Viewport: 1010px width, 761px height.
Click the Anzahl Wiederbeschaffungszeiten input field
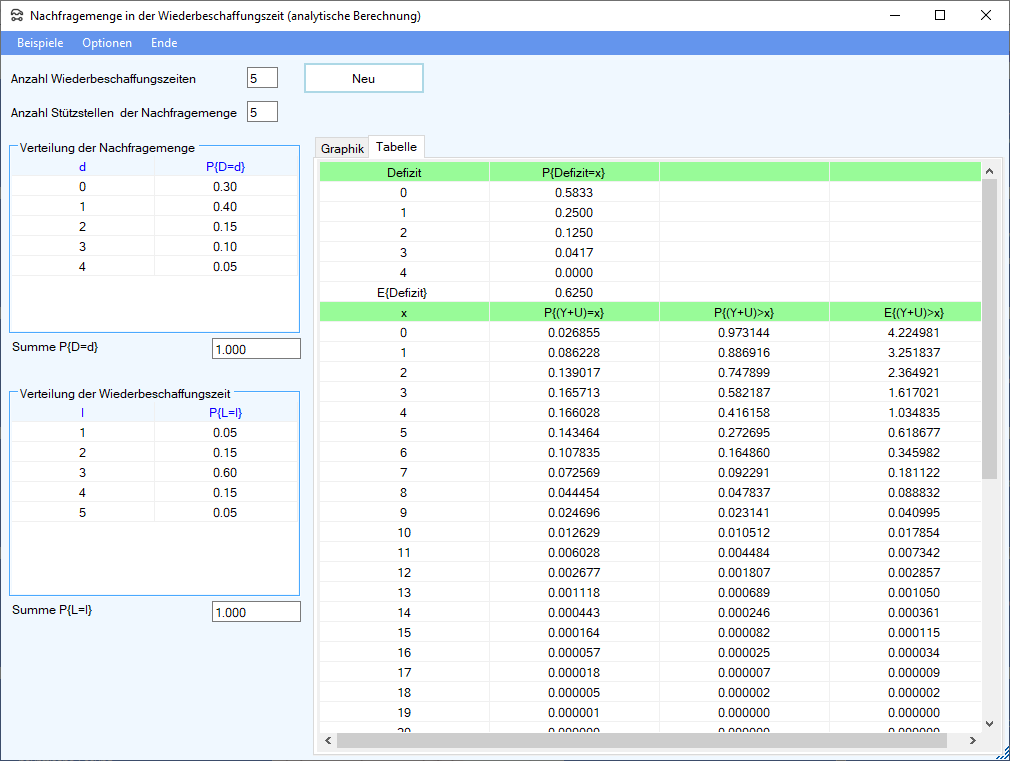[262, 78]
